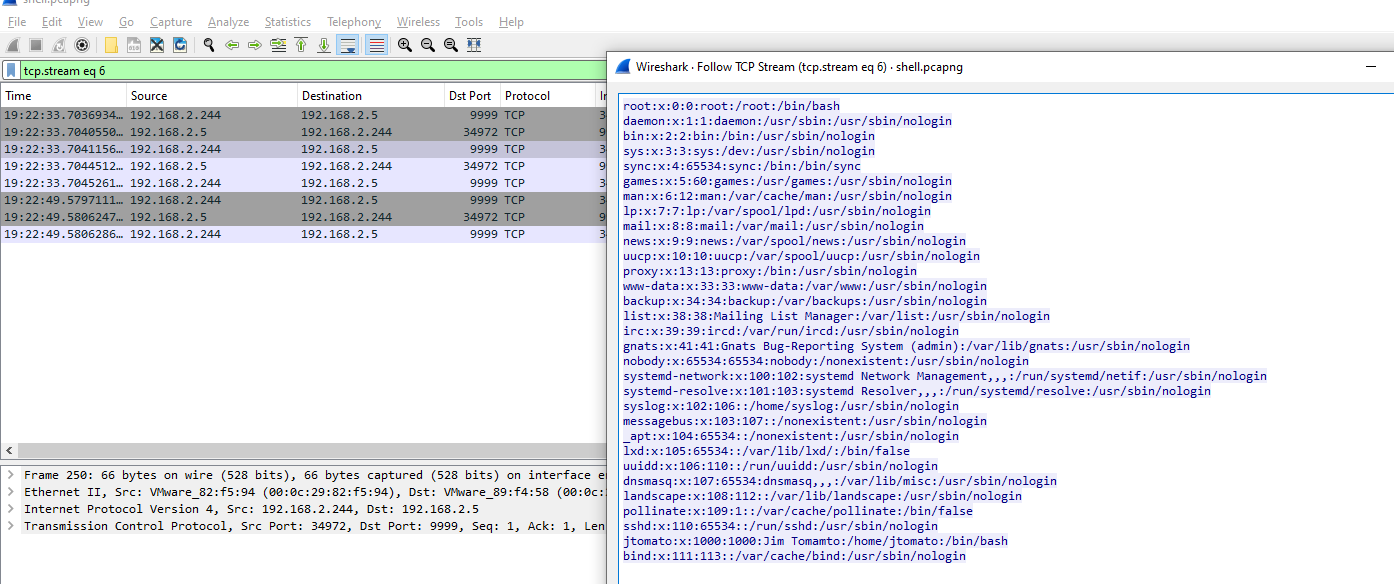Viewport: 1394px width, 584px height.
Task: Zoom in on packet list text
Action: click(405, 45)
